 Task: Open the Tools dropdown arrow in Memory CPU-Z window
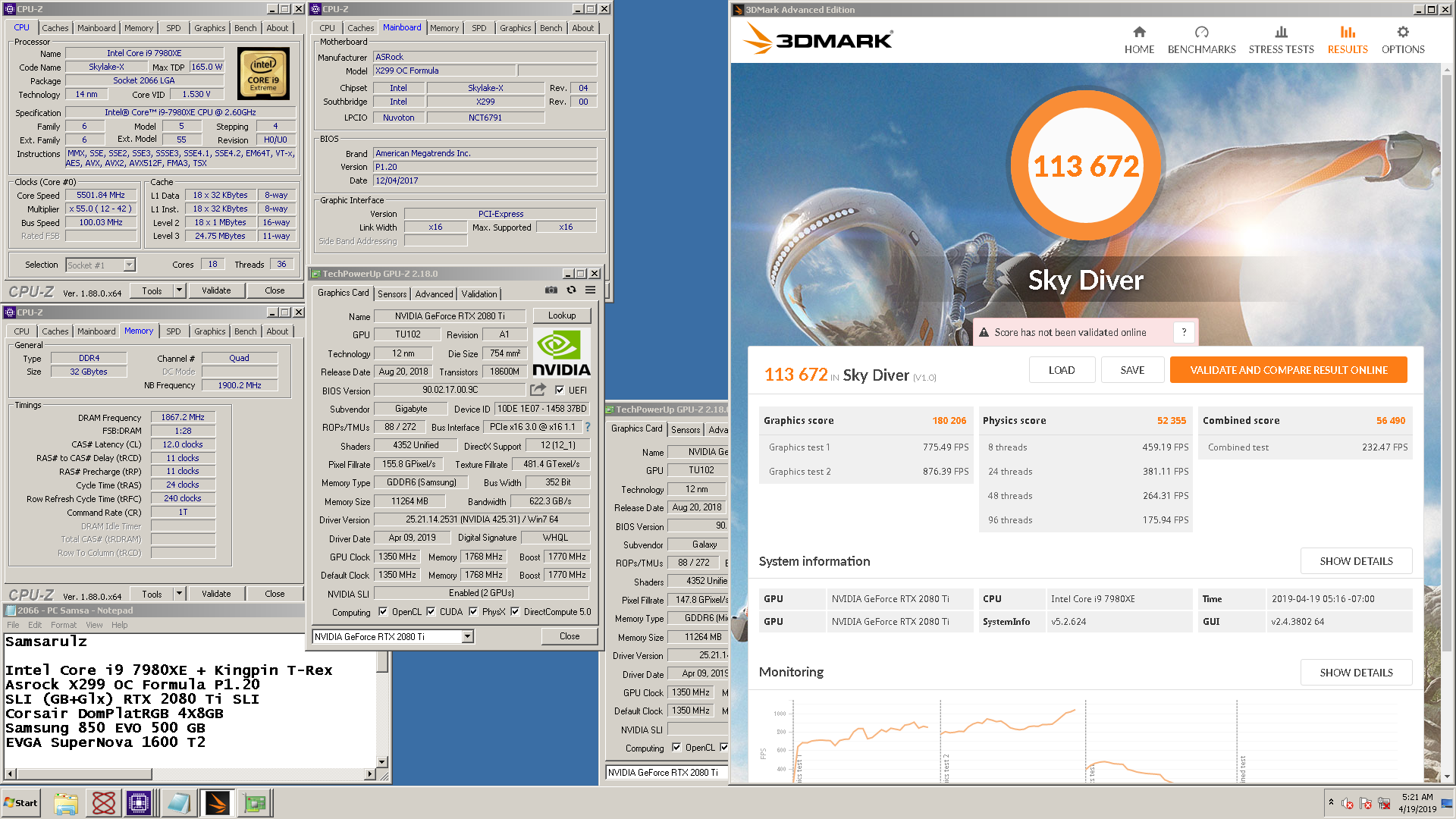click(x=179, y=594)
